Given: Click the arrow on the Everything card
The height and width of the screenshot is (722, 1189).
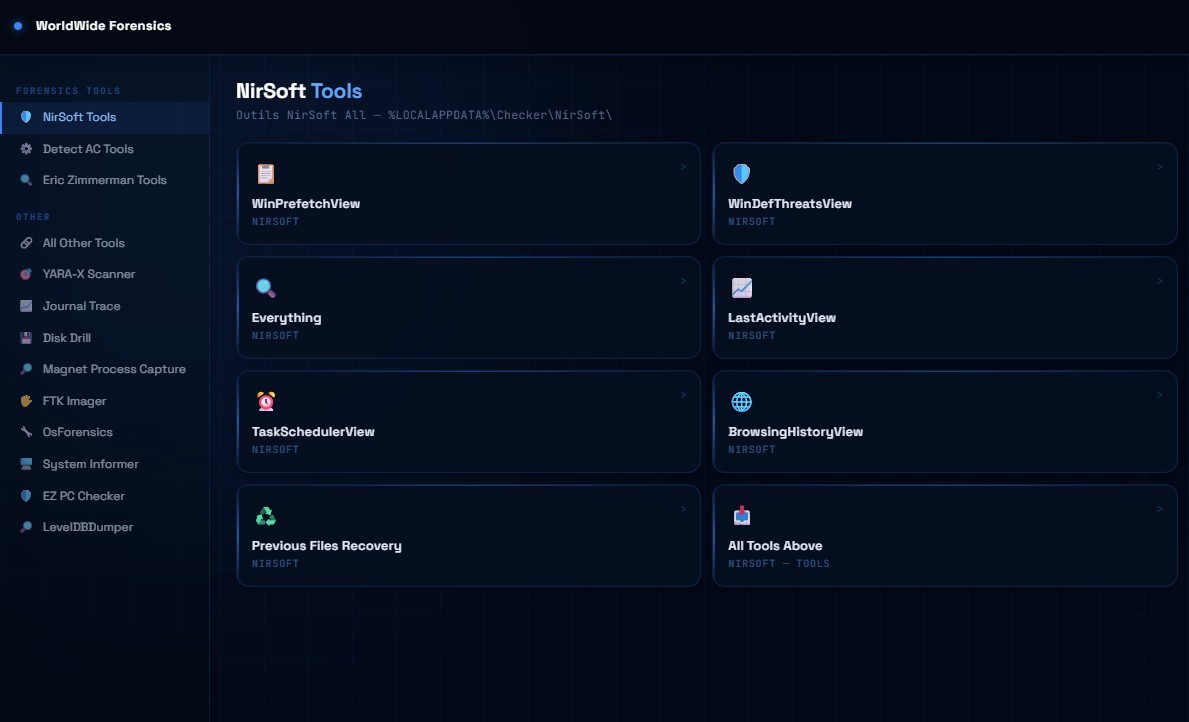Looking at the screenshot, I should (x=683, y=281).
